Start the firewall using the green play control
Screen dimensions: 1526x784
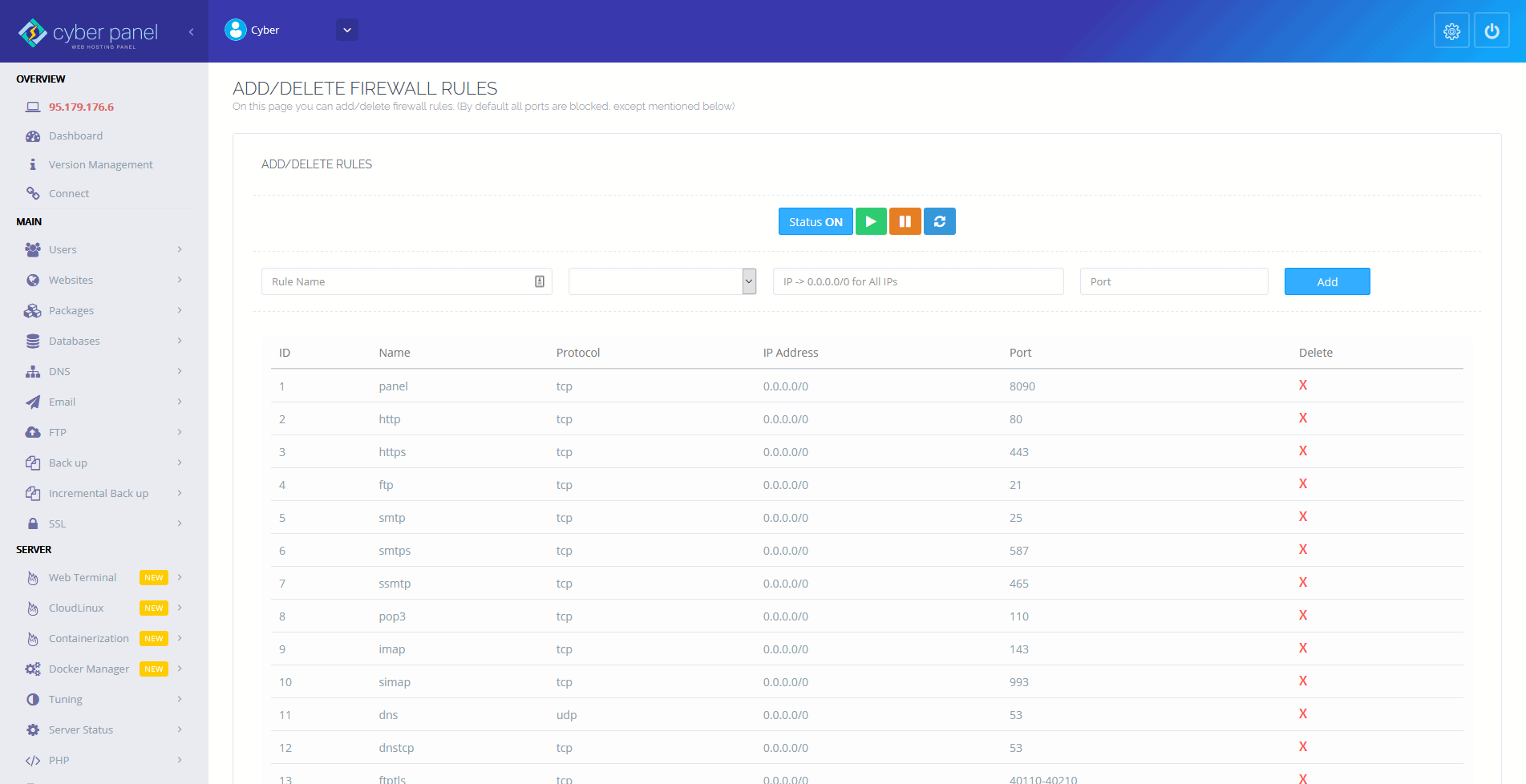pos(871,221)
